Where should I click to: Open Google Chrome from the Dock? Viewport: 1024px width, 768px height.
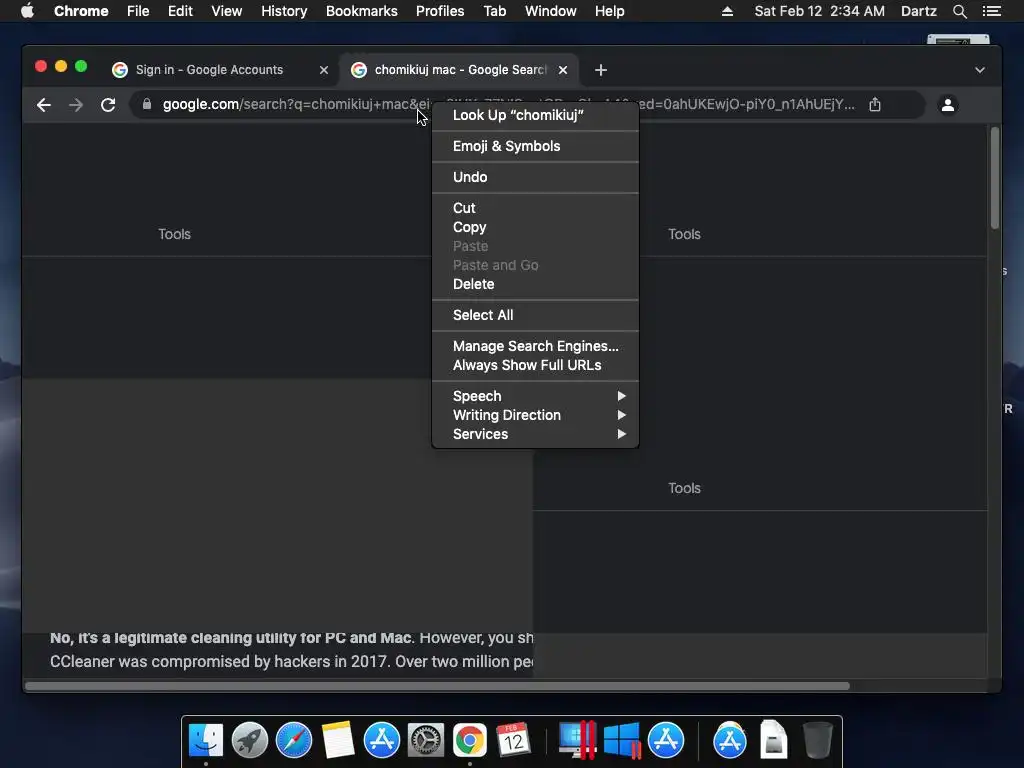coord(470,740)
